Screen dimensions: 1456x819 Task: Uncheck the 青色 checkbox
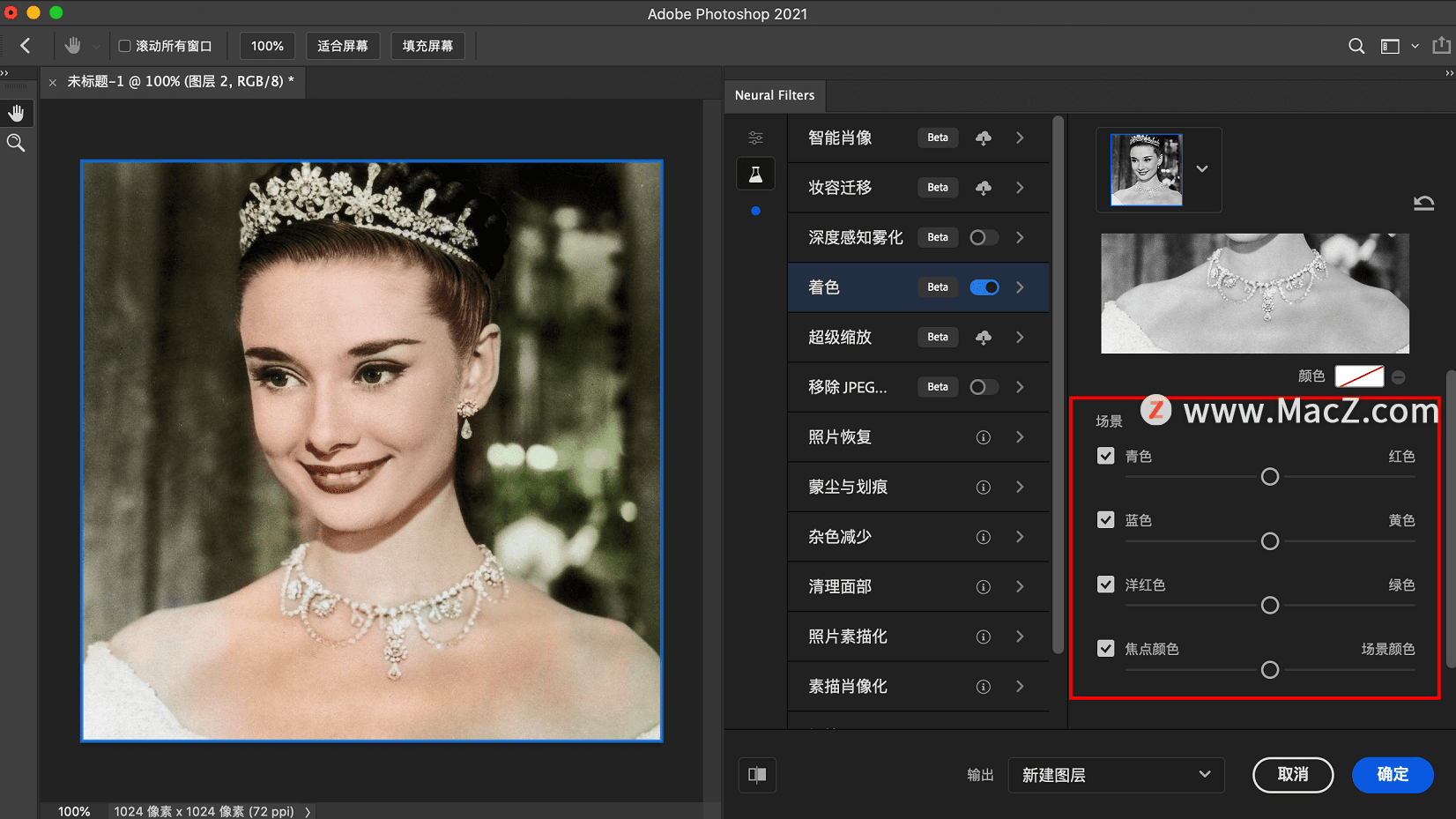[1106, 456]
